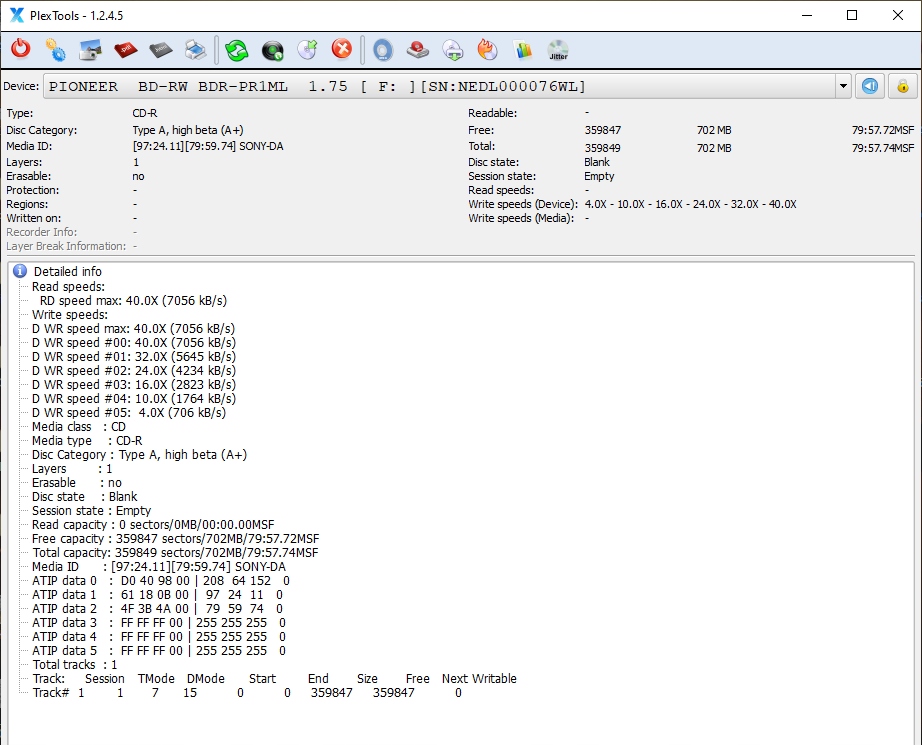
Task: Open settings via the blue gears icon
Action: pos(56,49)
